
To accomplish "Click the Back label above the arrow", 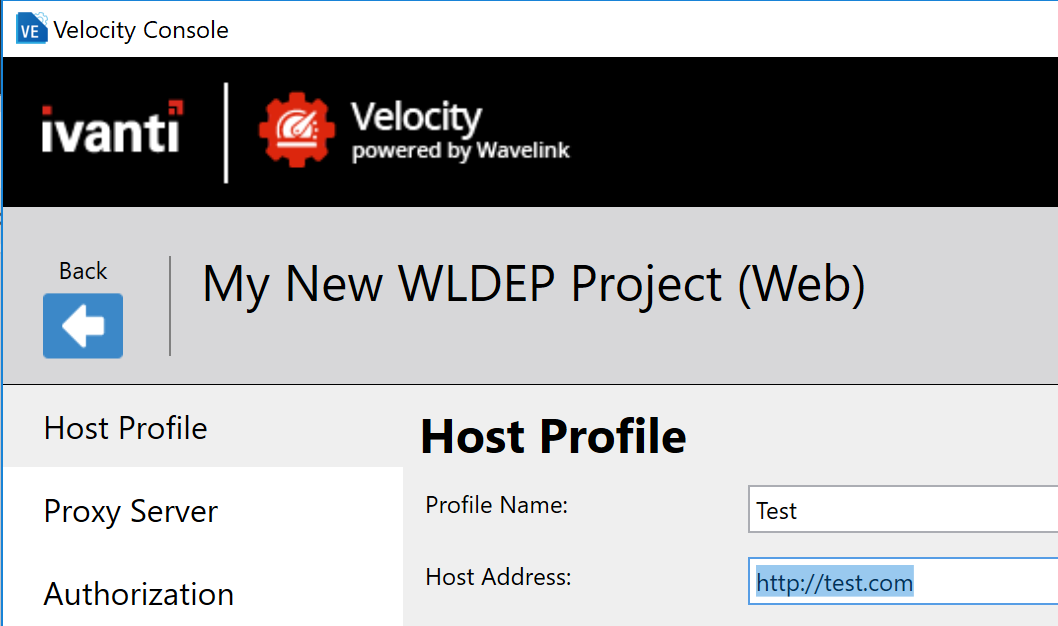I will (83, 270).
